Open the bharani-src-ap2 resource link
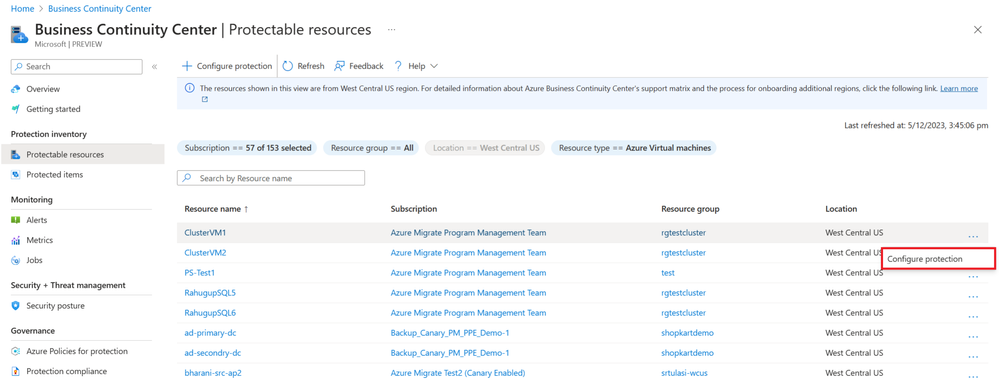The height and width of the screenshot is (389, 999). tap(213, 373)
